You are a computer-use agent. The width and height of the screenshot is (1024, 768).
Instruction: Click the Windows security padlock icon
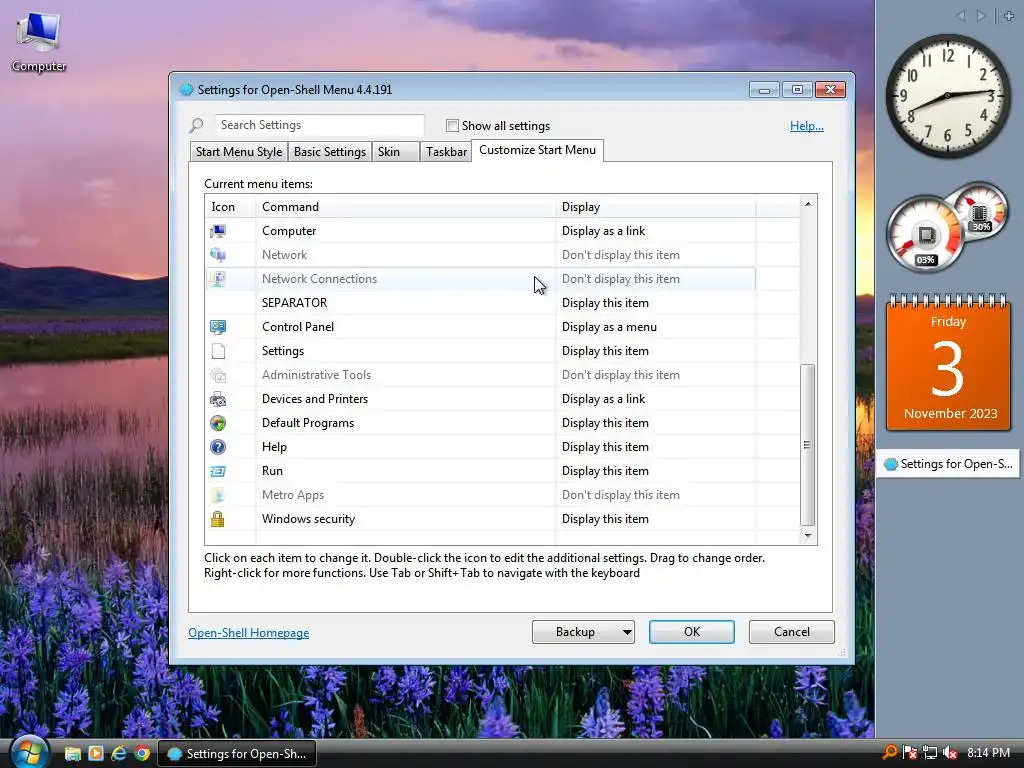point(217,519)
